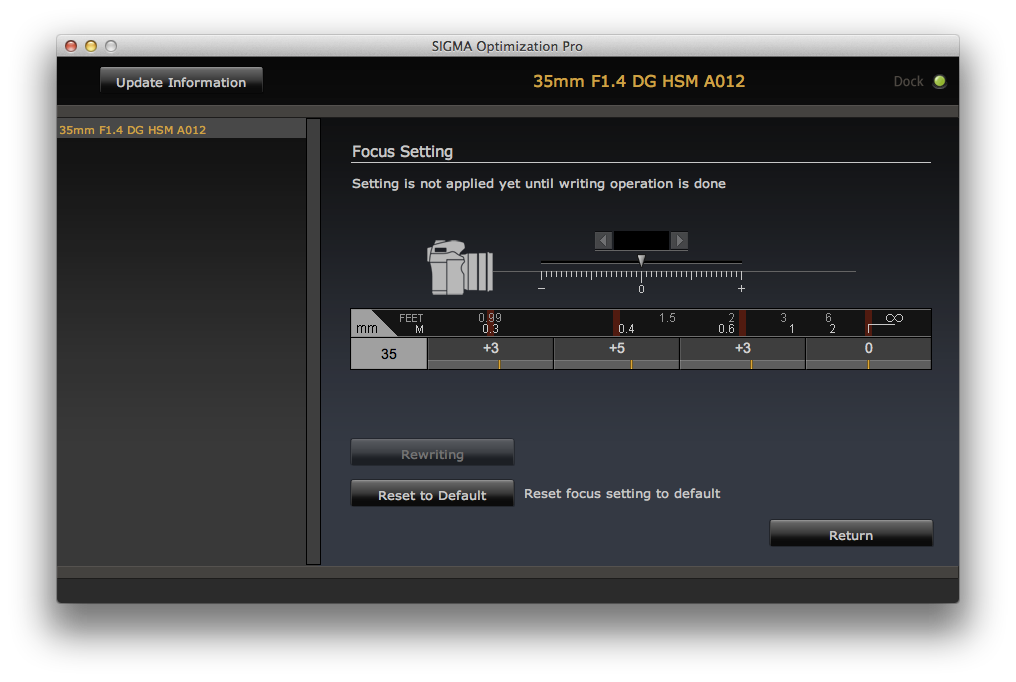This screenshot has width=1016, height=682.
Task: Select the 0 focus cell at infinity
Action: pyautogui.click(x=868, y=354)
